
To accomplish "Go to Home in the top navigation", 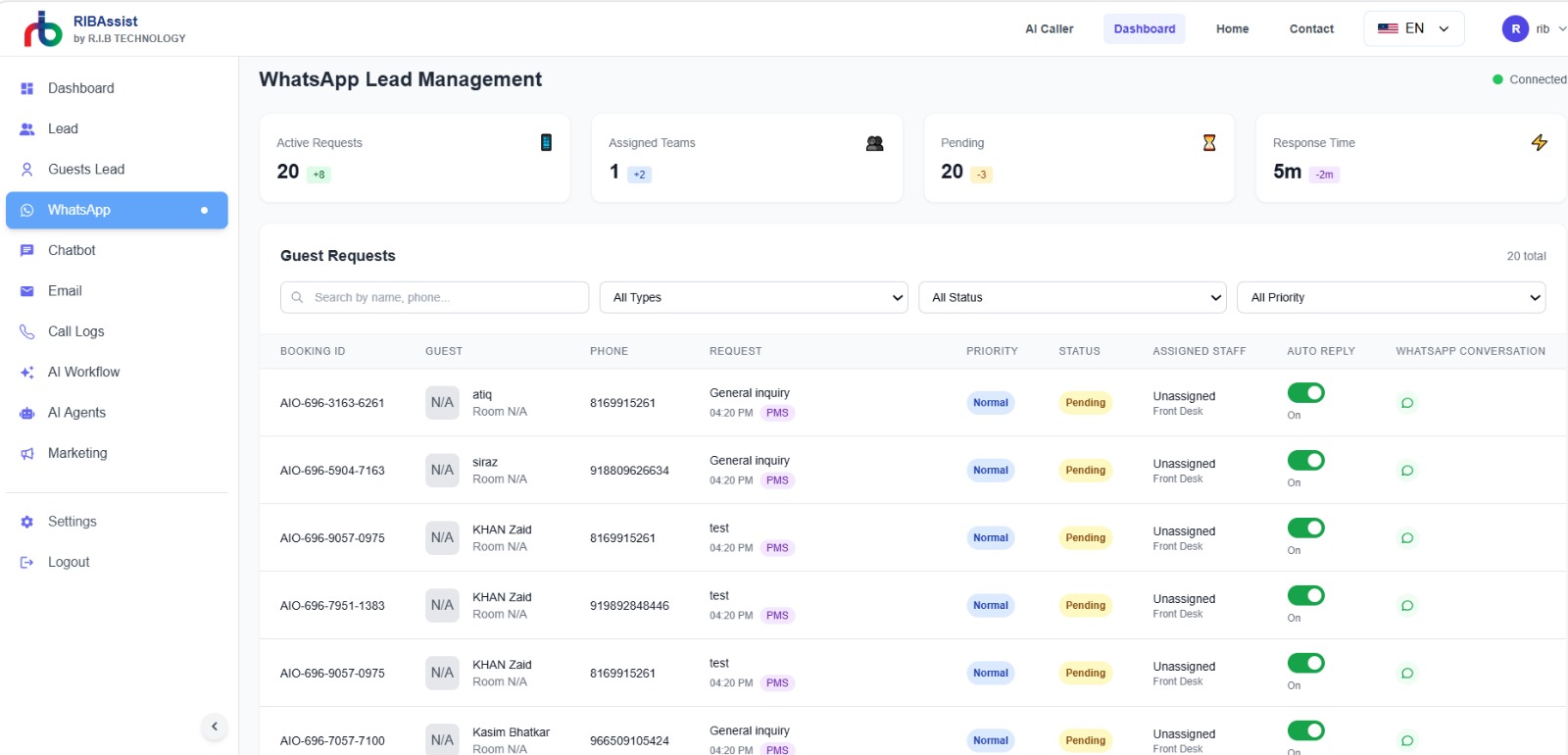I will 1233,28.
